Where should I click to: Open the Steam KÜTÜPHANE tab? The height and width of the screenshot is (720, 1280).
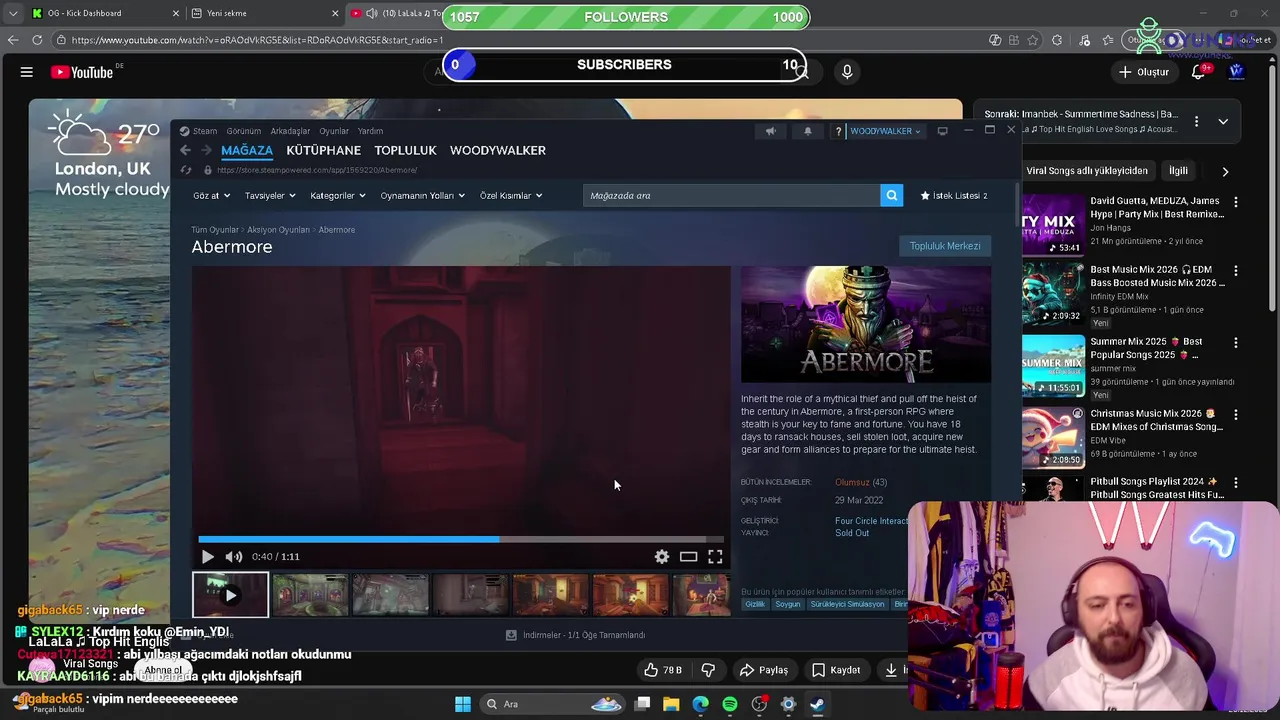[323, 150]
